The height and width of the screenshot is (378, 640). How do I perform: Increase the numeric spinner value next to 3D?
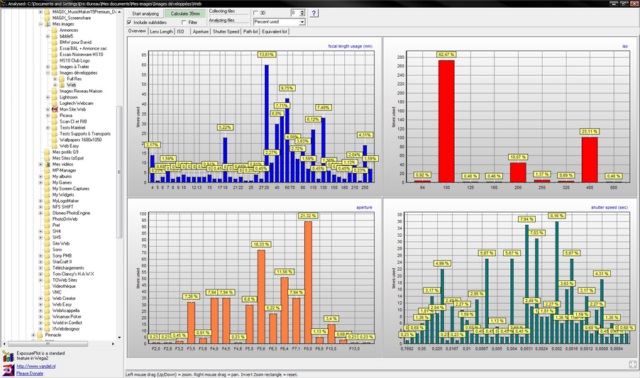pyautogui.click(x=302, y=11)
